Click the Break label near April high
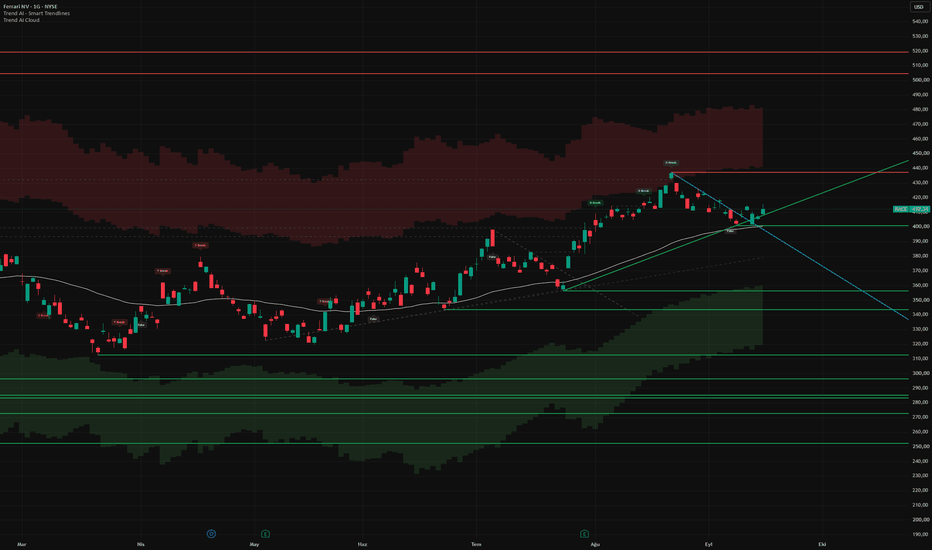The width and height of the screenshot is (932, 550). click(x=200, y=245)
